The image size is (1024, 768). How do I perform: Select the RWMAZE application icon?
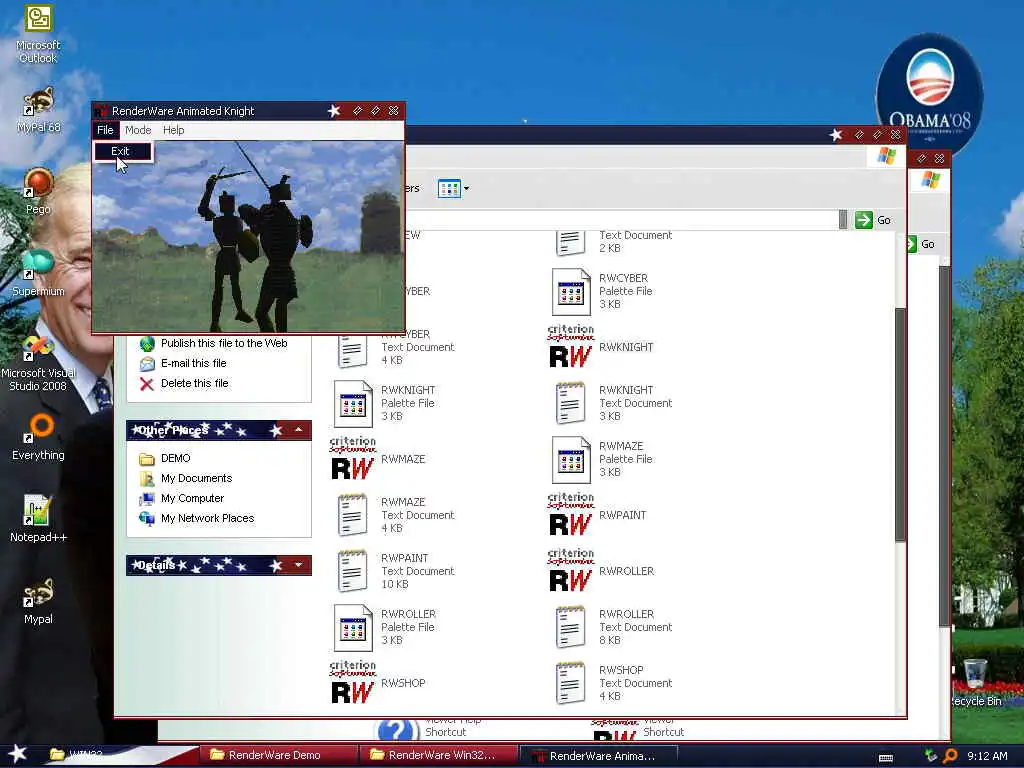[x=353, y=459]
